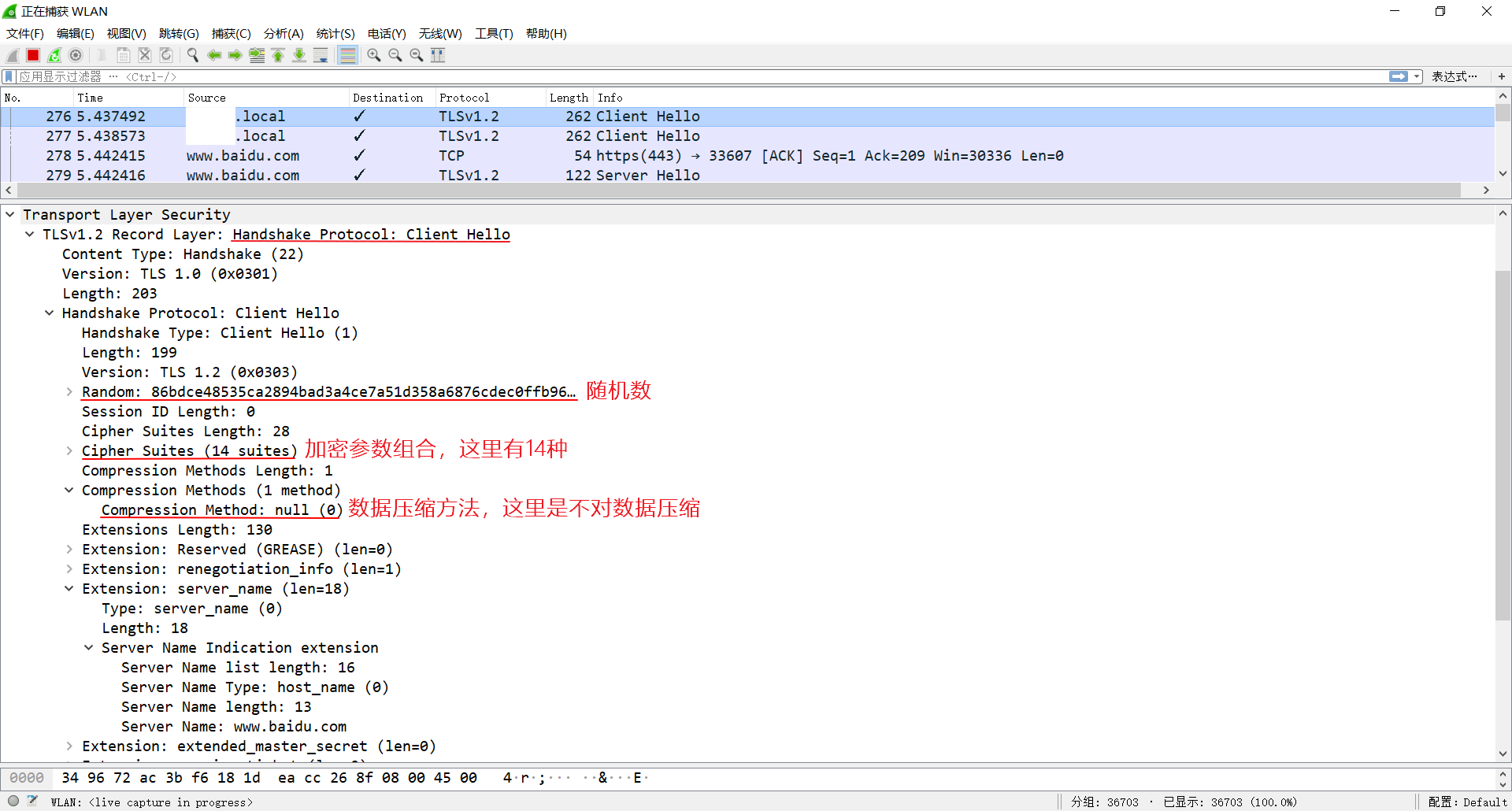The image size is (1512, 811).
Task: Toggle packet list colorization
Action: [x=347, y=55]
